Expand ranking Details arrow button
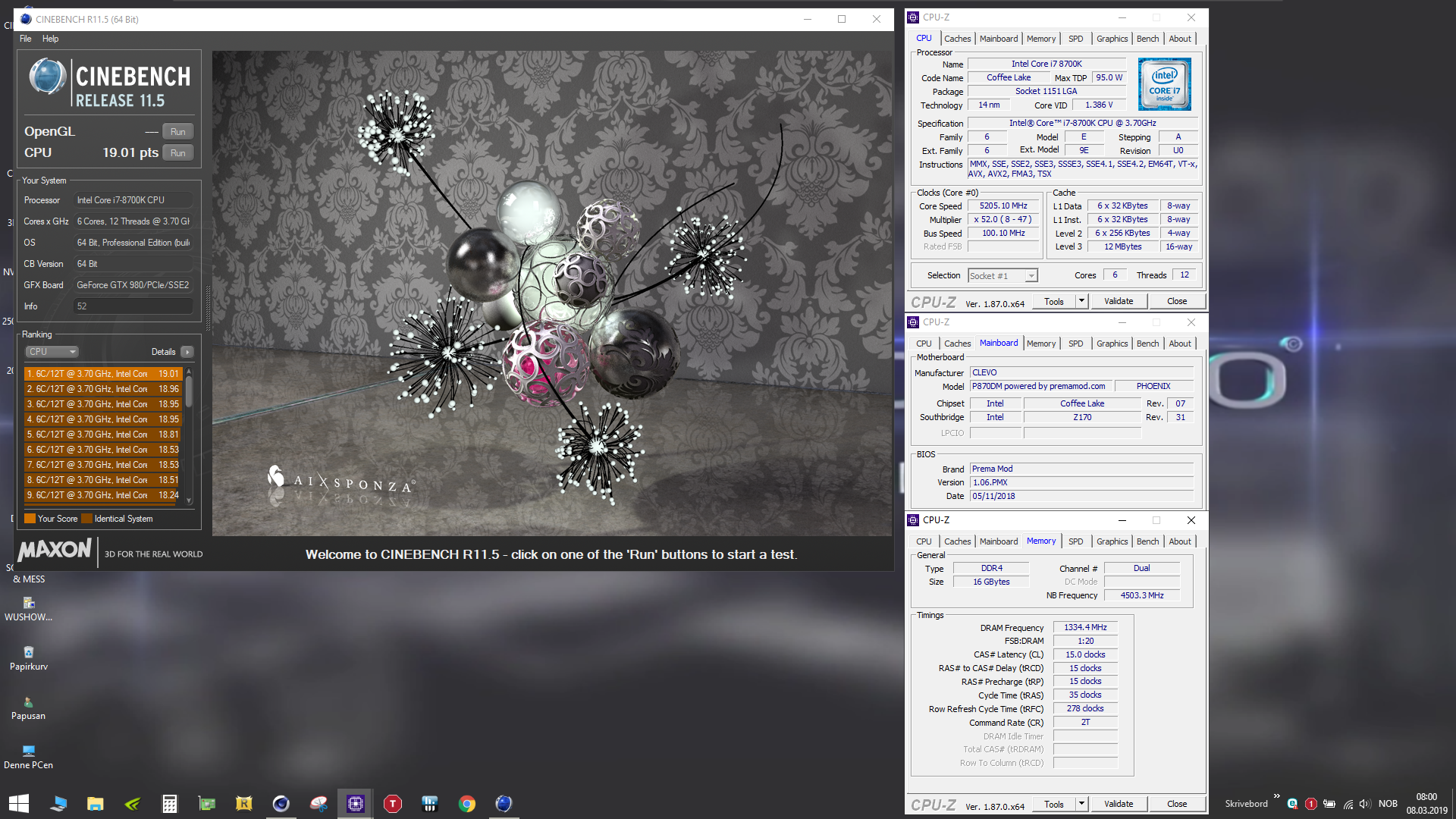The image size is (1456, 819). coord(187,352)
